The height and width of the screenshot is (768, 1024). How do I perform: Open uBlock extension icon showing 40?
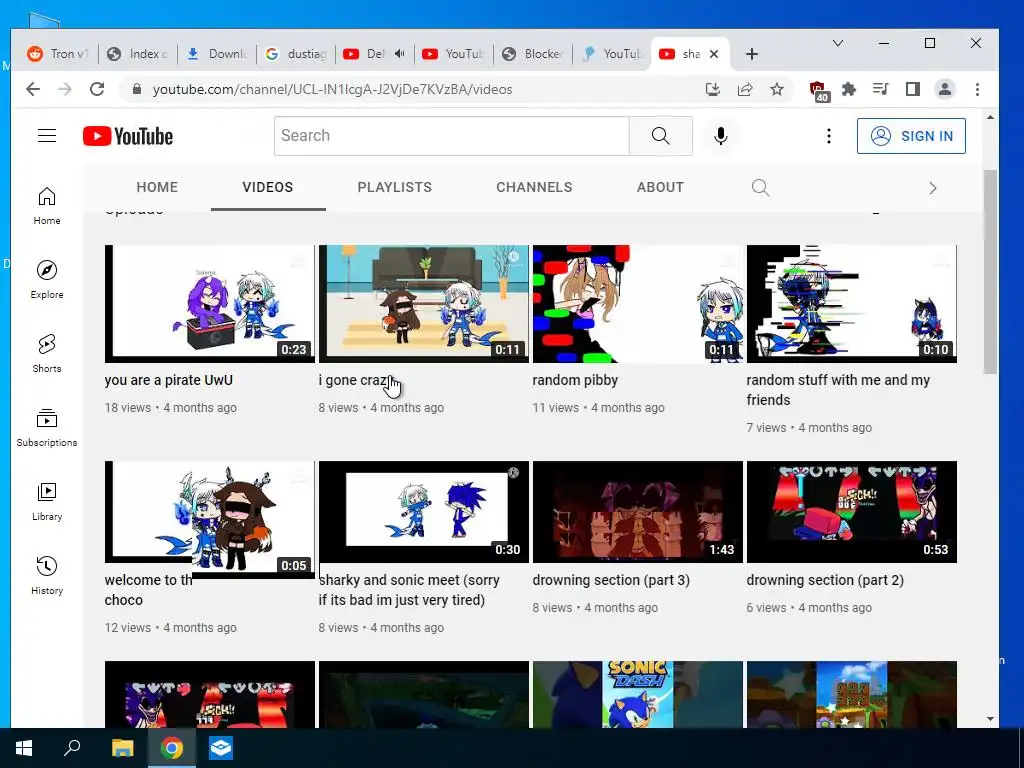(x=818, y=91)
